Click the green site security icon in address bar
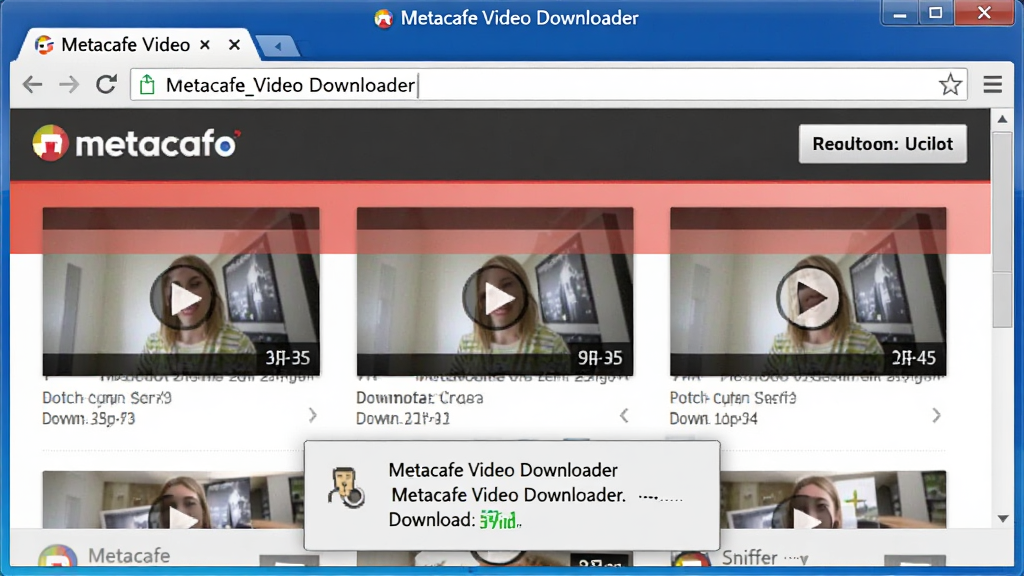 click(x=148, y=85)
